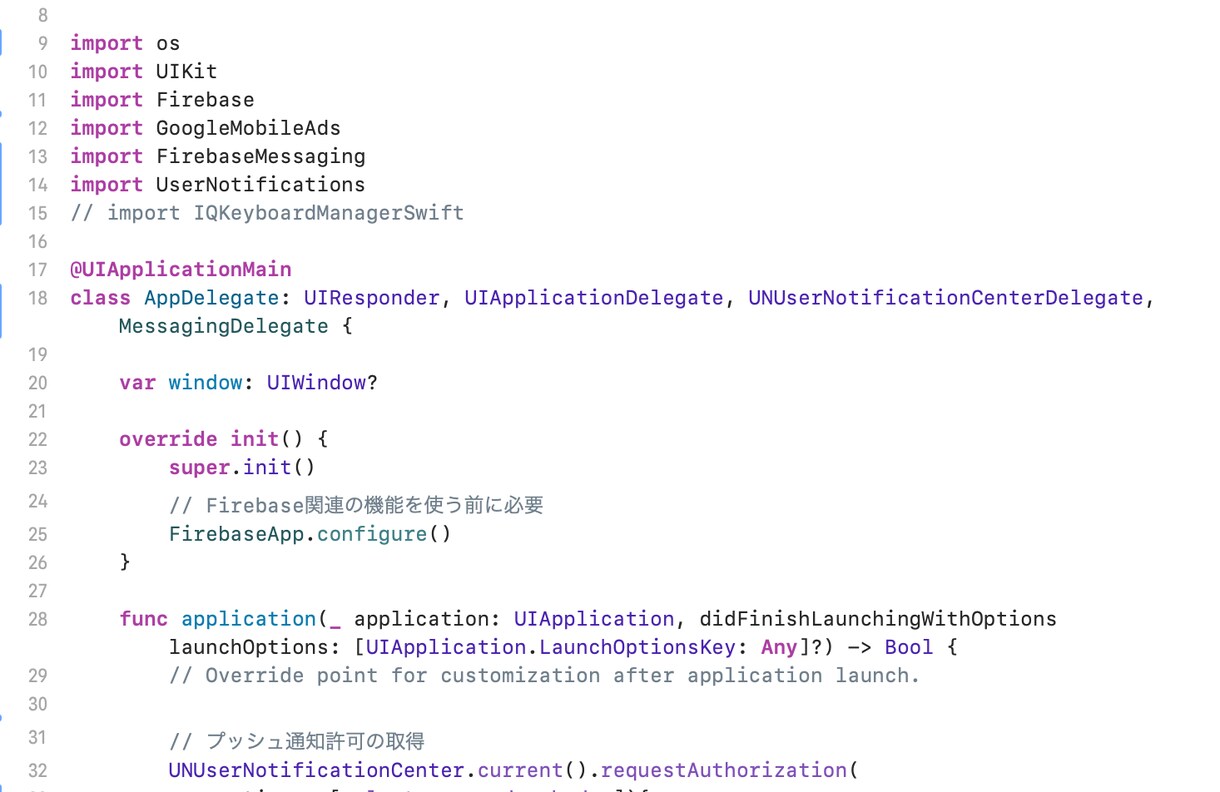Screen dimensions: 1220x792
Task: Click line number 9 in gutter
Action: [42, 44]
